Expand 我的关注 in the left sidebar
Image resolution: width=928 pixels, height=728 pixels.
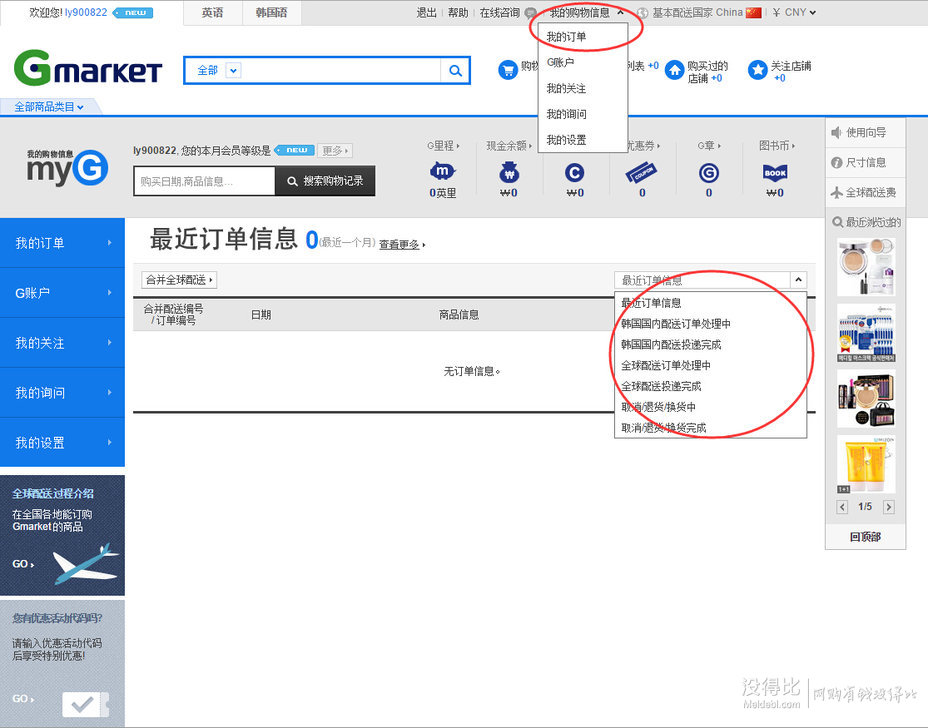[x=62, y=343]
